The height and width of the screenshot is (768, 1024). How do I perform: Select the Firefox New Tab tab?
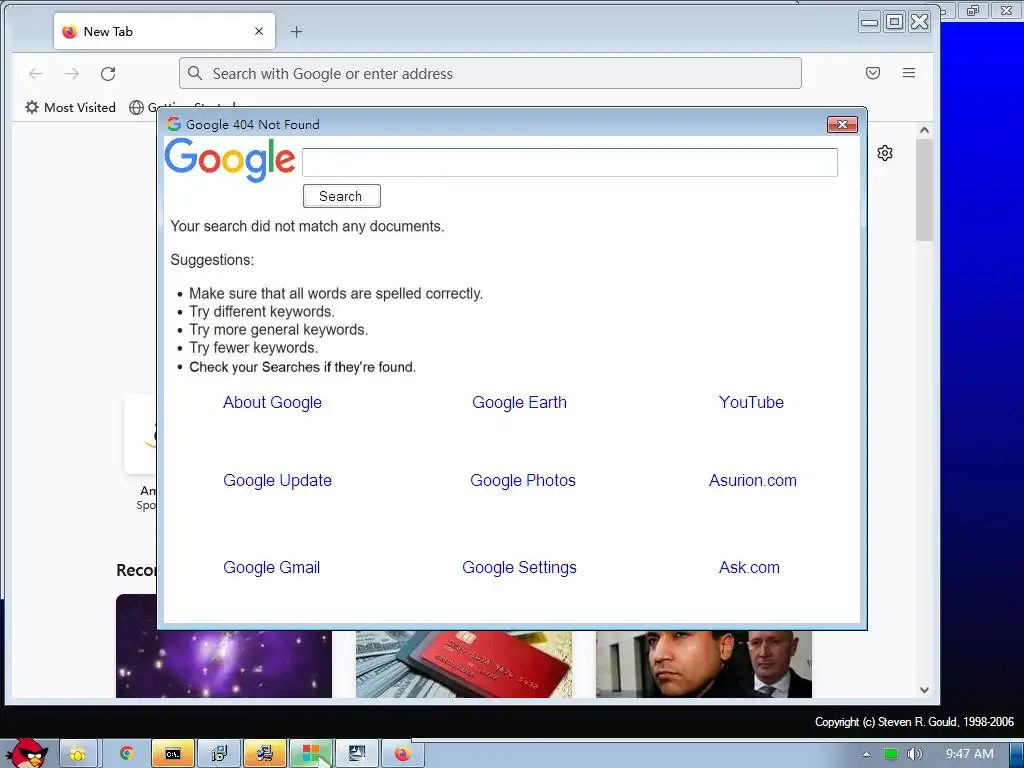point(164,31)
